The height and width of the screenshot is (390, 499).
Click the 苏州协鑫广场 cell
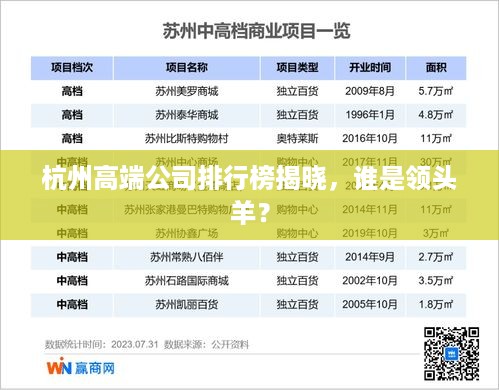(187, 233)
